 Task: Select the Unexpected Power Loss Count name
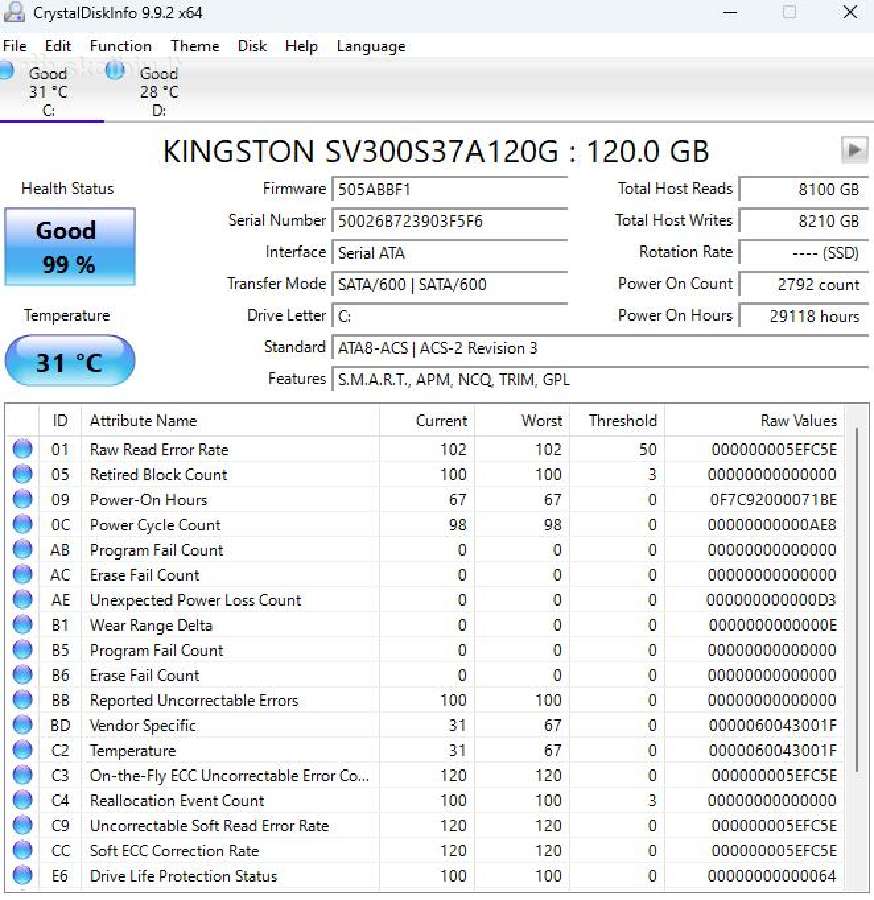click(x=196, y=600)
